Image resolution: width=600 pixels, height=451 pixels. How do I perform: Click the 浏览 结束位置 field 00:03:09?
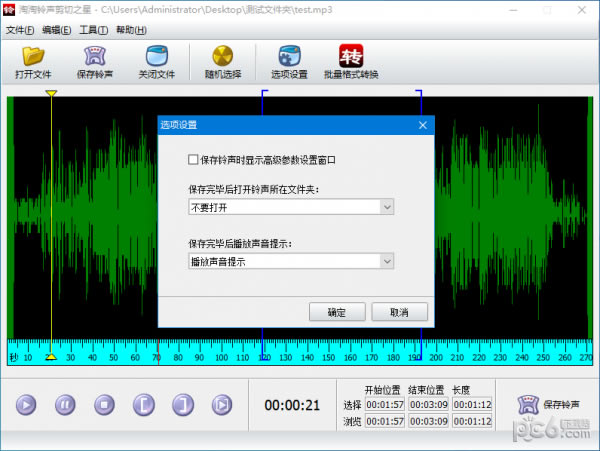[x=429, y=421]
